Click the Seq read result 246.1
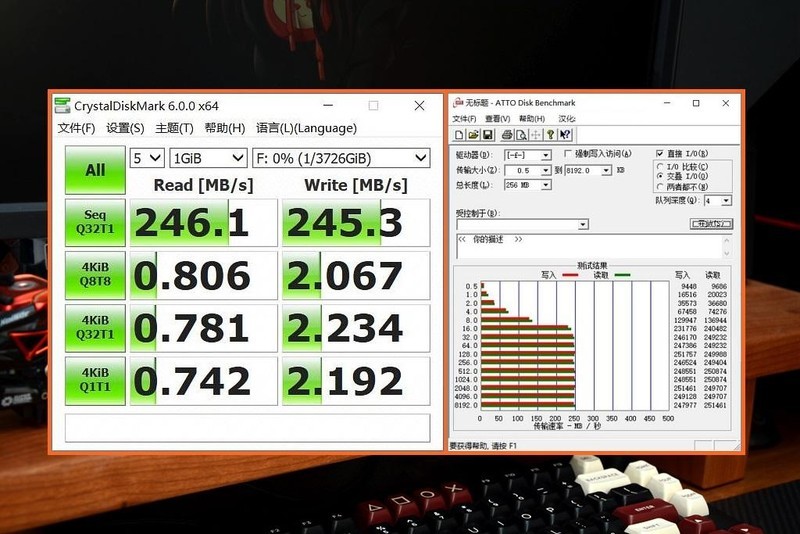The width and height of the screenshot is (800, 534). [x=204, y=223]
